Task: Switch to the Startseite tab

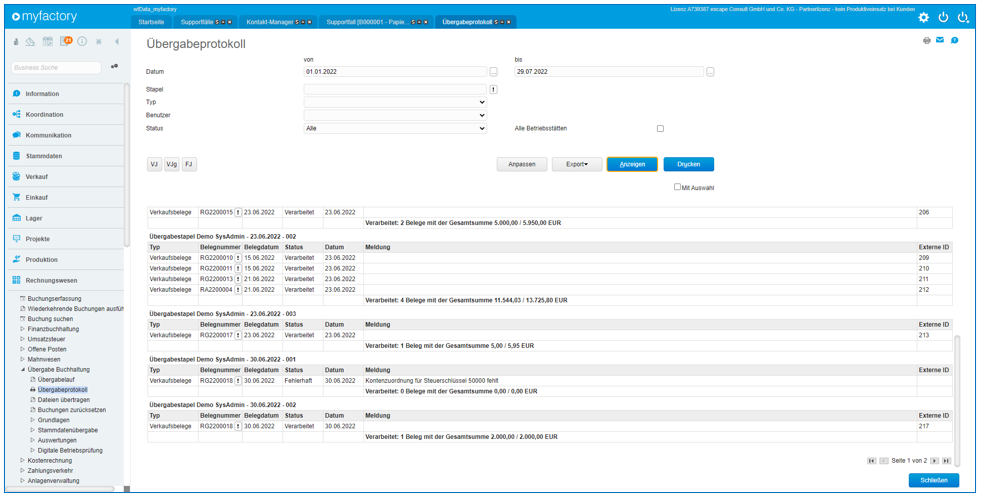Action: click(x=150, y=22)
